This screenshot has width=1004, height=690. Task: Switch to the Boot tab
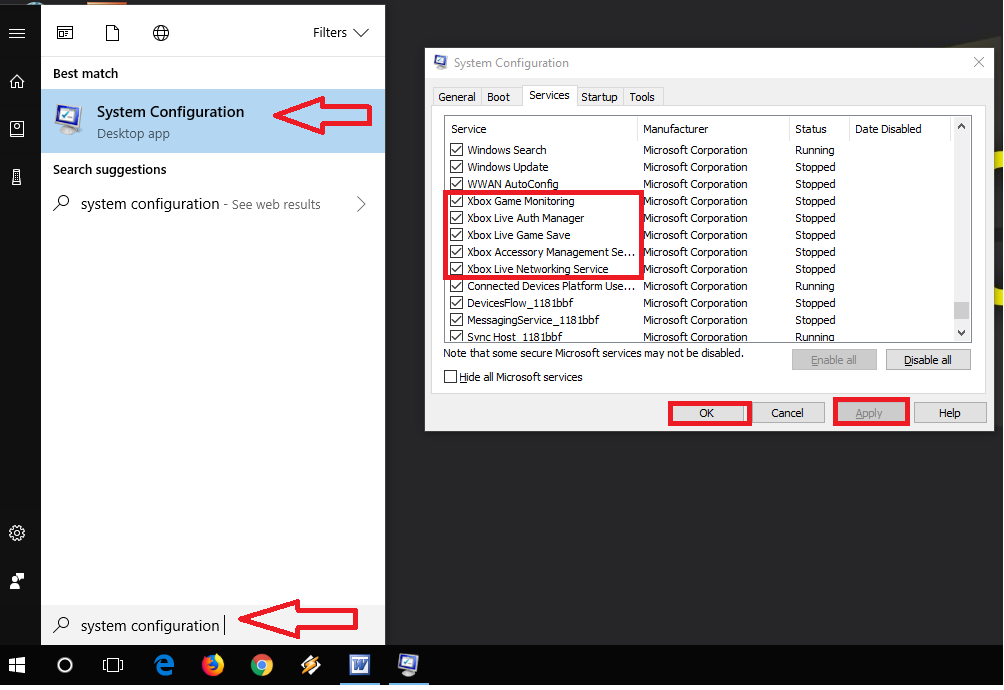pyautogui.click(x=499, y=96)
